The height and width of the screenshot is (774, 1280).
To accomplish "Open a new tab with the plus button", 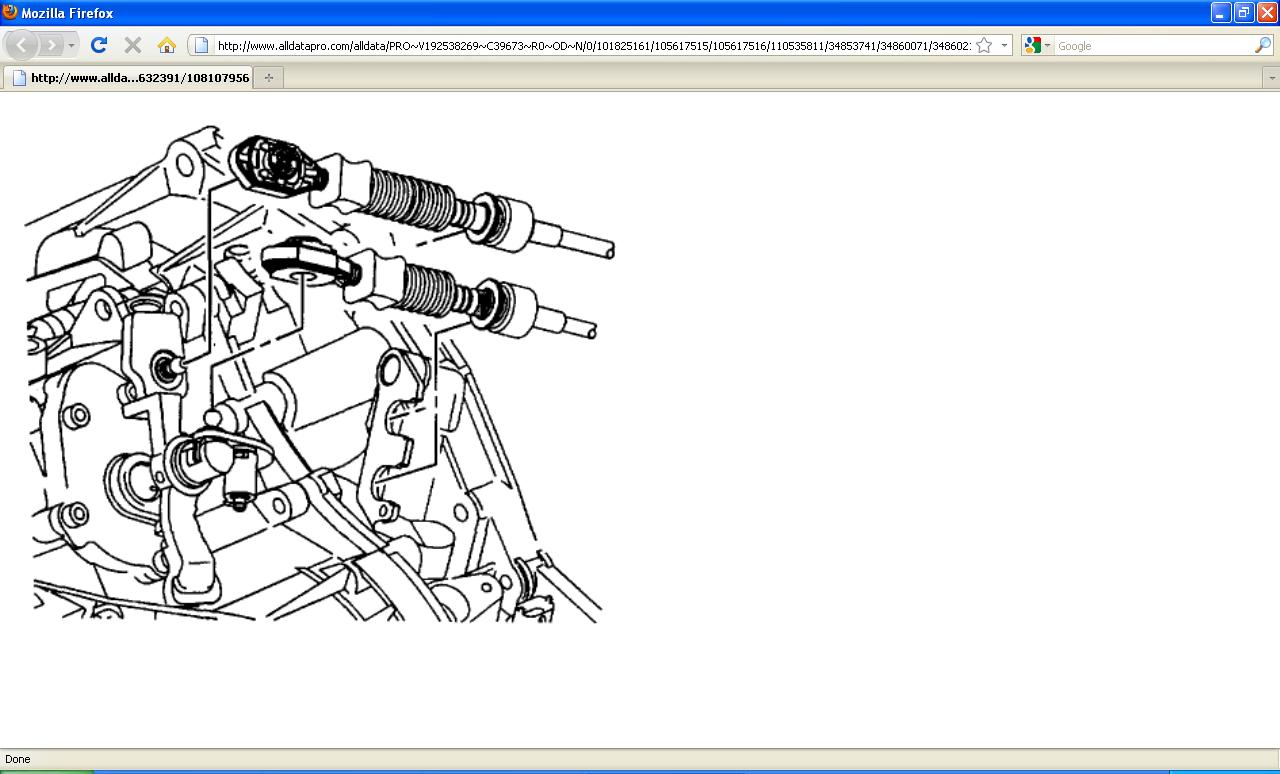I will pyautogui.click(x=269, y=77).
